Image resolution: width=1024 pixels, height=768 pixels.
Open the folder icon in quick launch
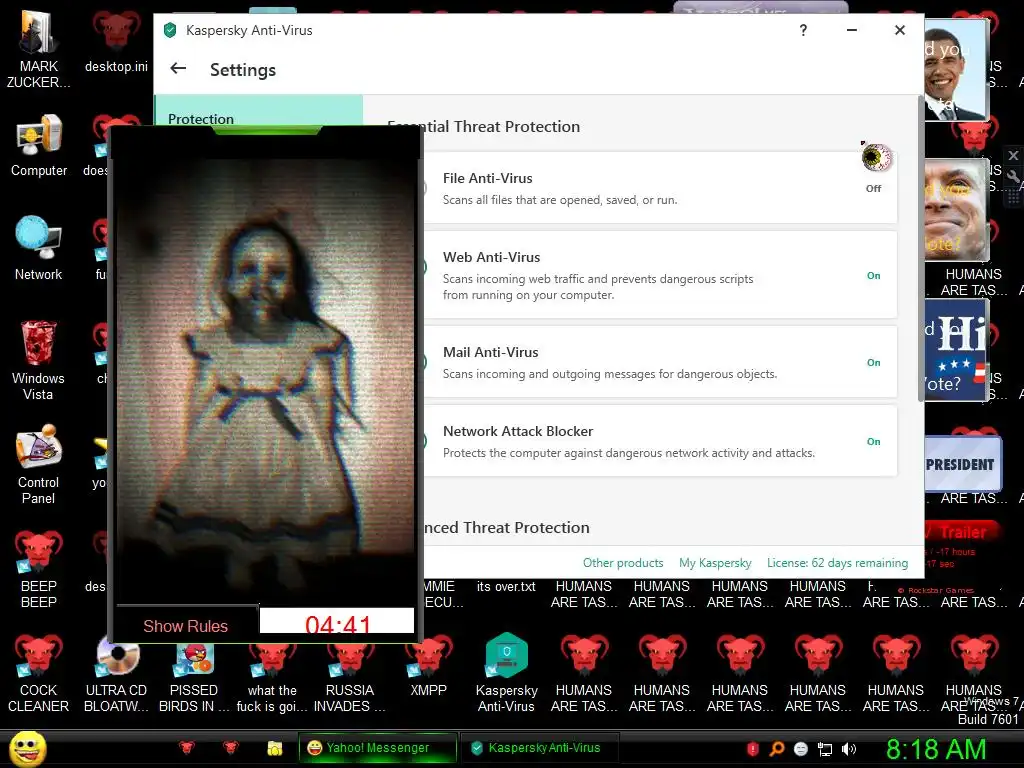coord(275,748)
